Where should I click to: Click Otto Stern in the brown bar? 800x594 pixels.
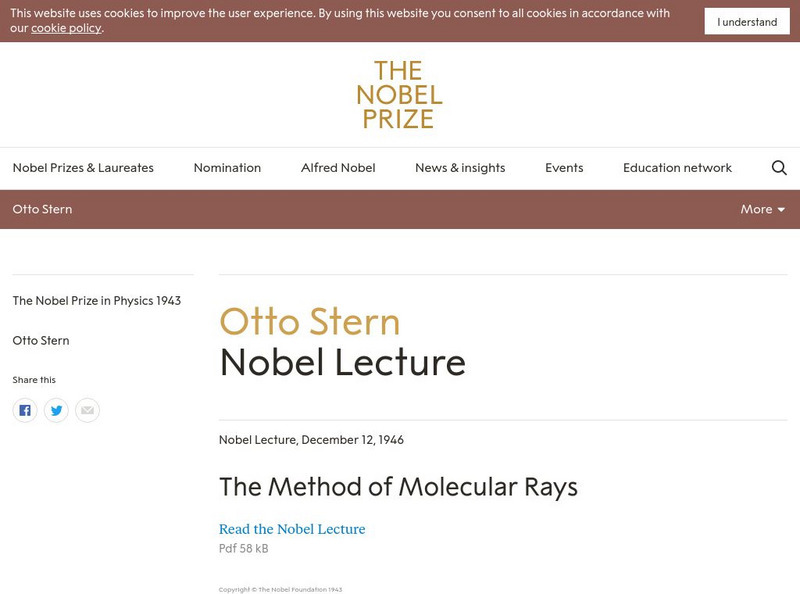(x=42, y=209)
